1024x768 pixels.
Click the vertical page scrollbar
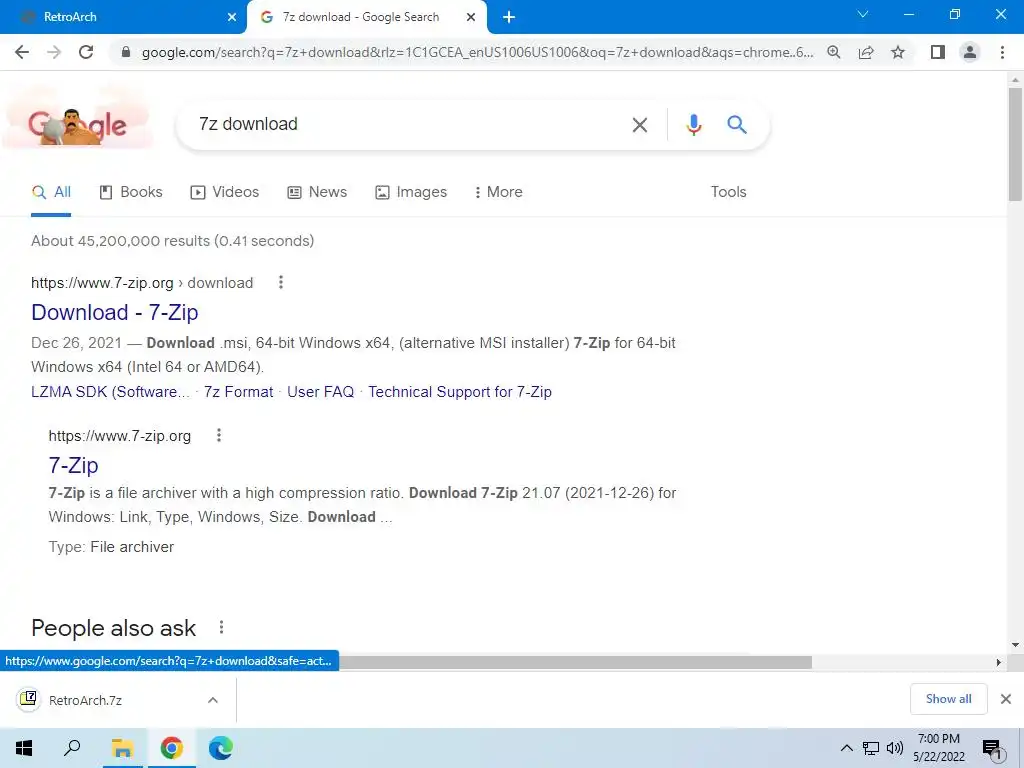(x=1015, y=144)
